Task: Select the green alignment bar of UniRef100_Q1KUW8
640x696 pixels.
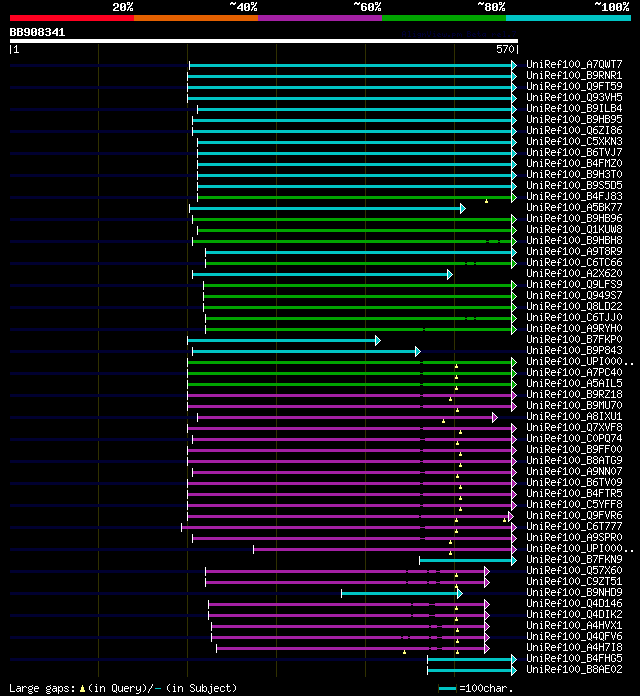Action: point(357,230)
